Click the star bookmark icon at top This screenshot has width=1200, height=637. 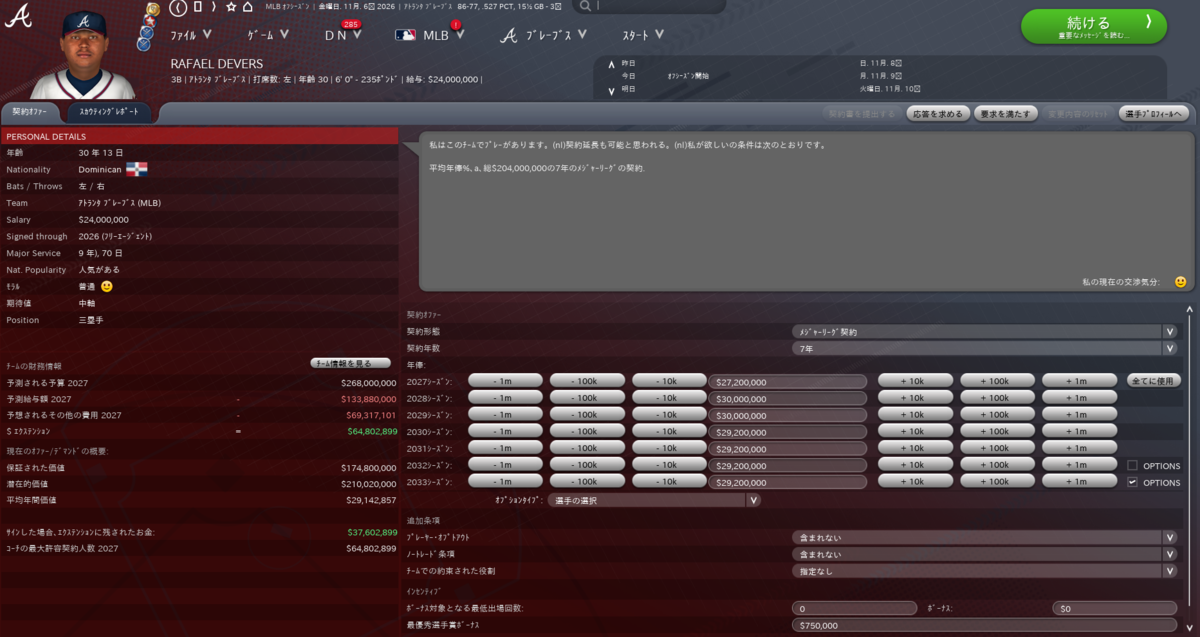[230, 8]
